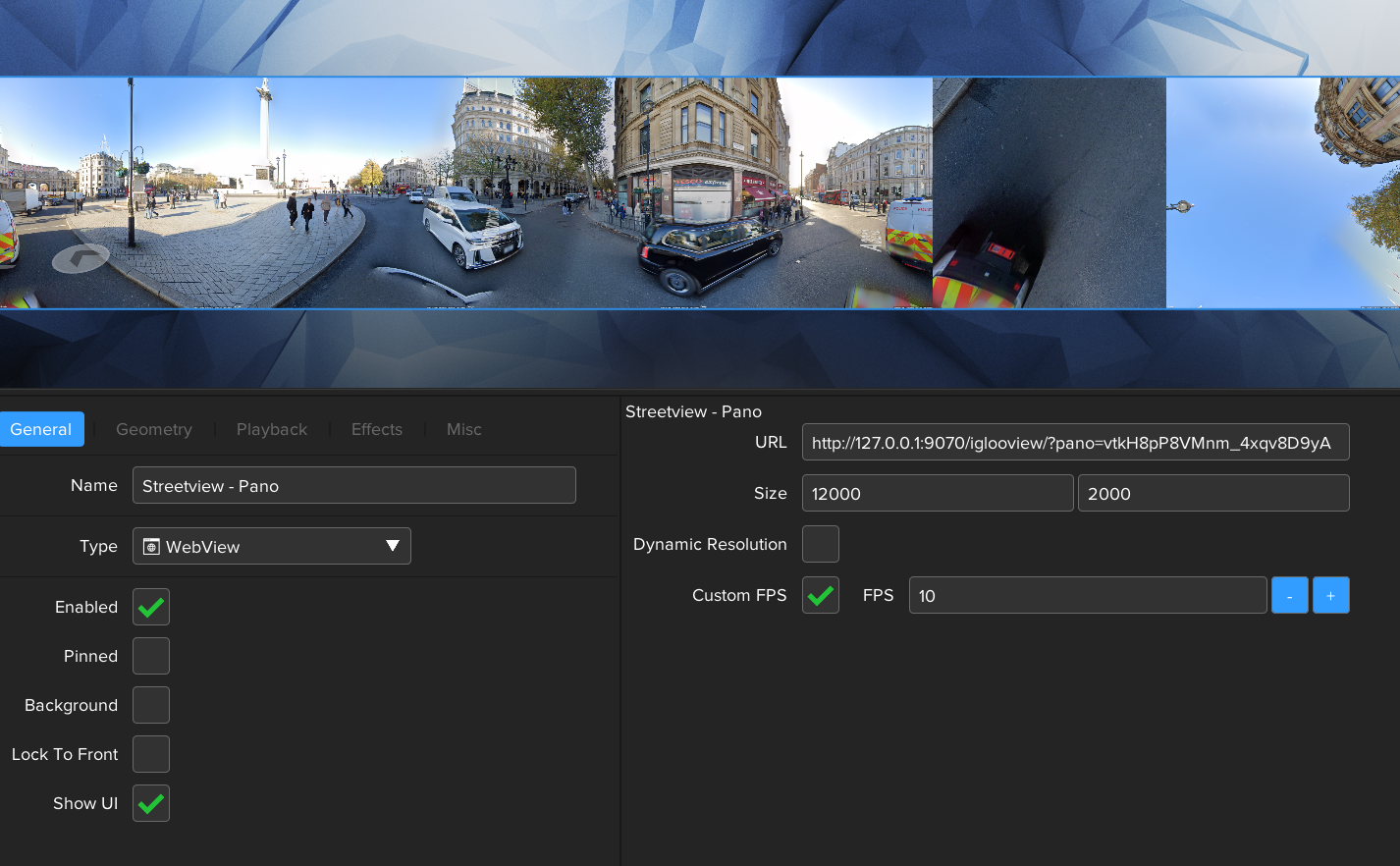Open the Misc settings tab
Screen dimensions: 1400x866
(x=463, y=429)
